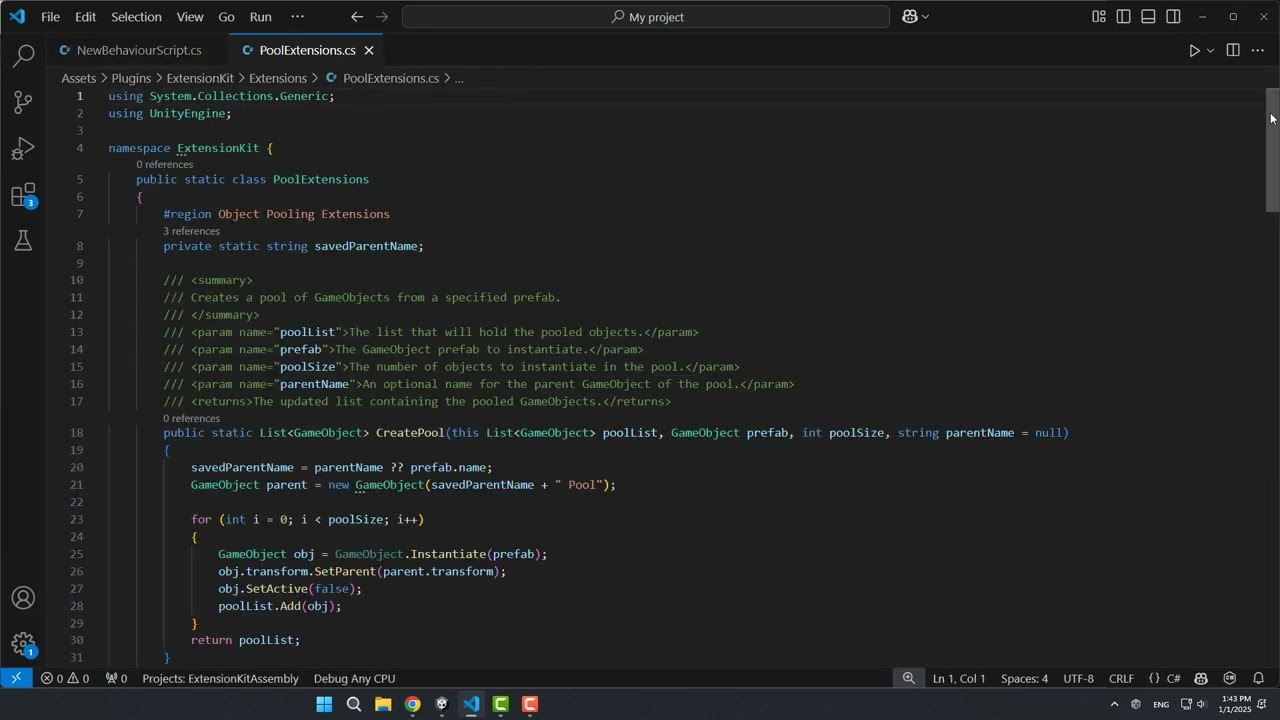Screen dimensions: 1280x720
Task: Open the additional menus ellipsis in menu bar
Action: [297, 17]
